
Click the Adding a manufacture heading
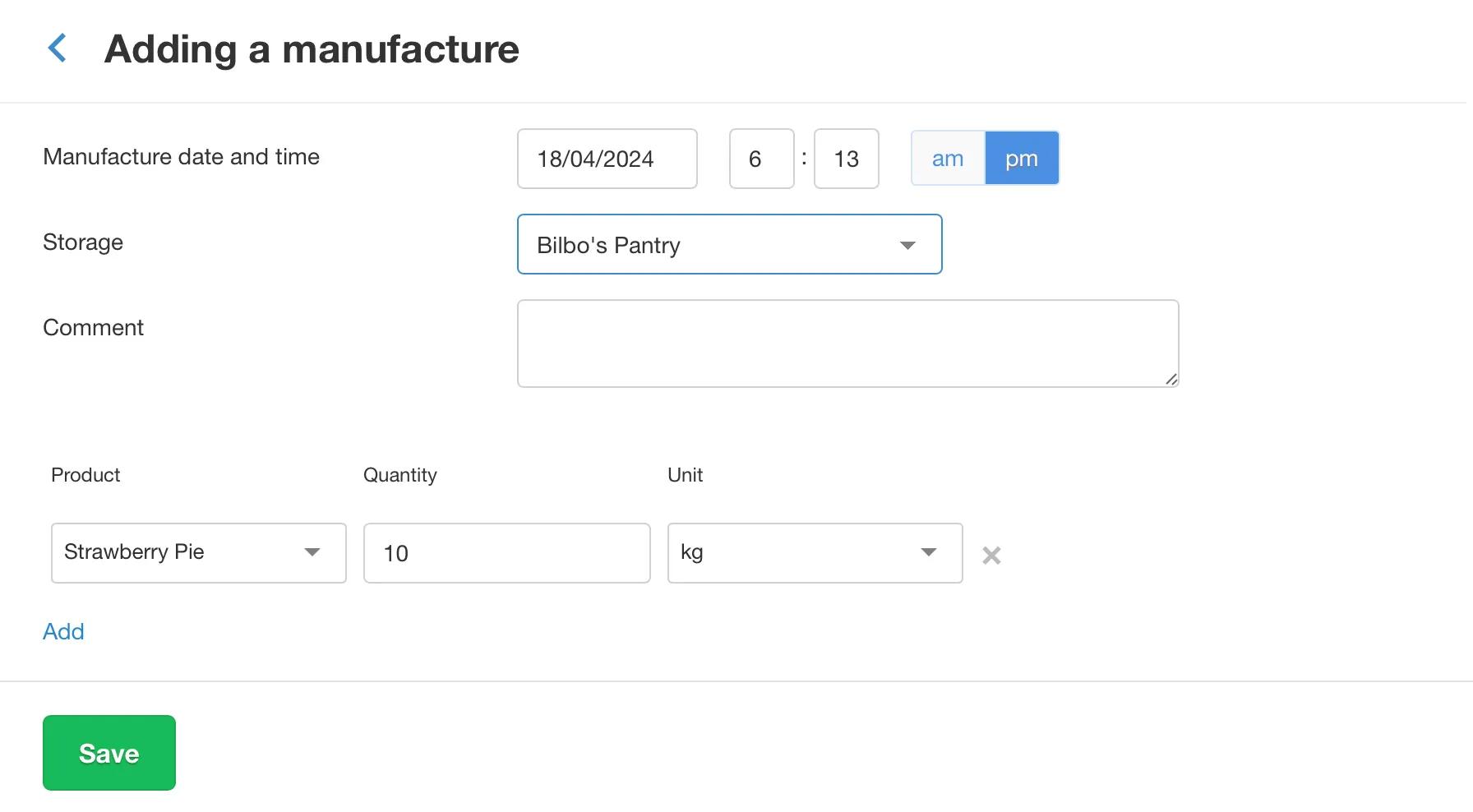(312, 49)
